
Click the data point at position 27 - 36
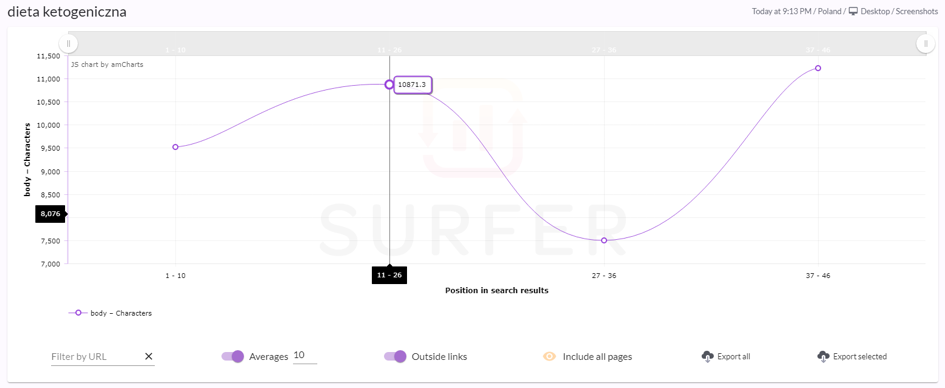[x=604, y=240]
